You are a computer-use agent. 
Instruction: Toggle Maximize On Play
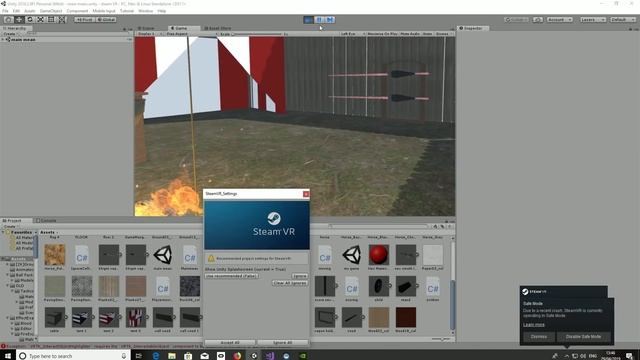[382, 34]
